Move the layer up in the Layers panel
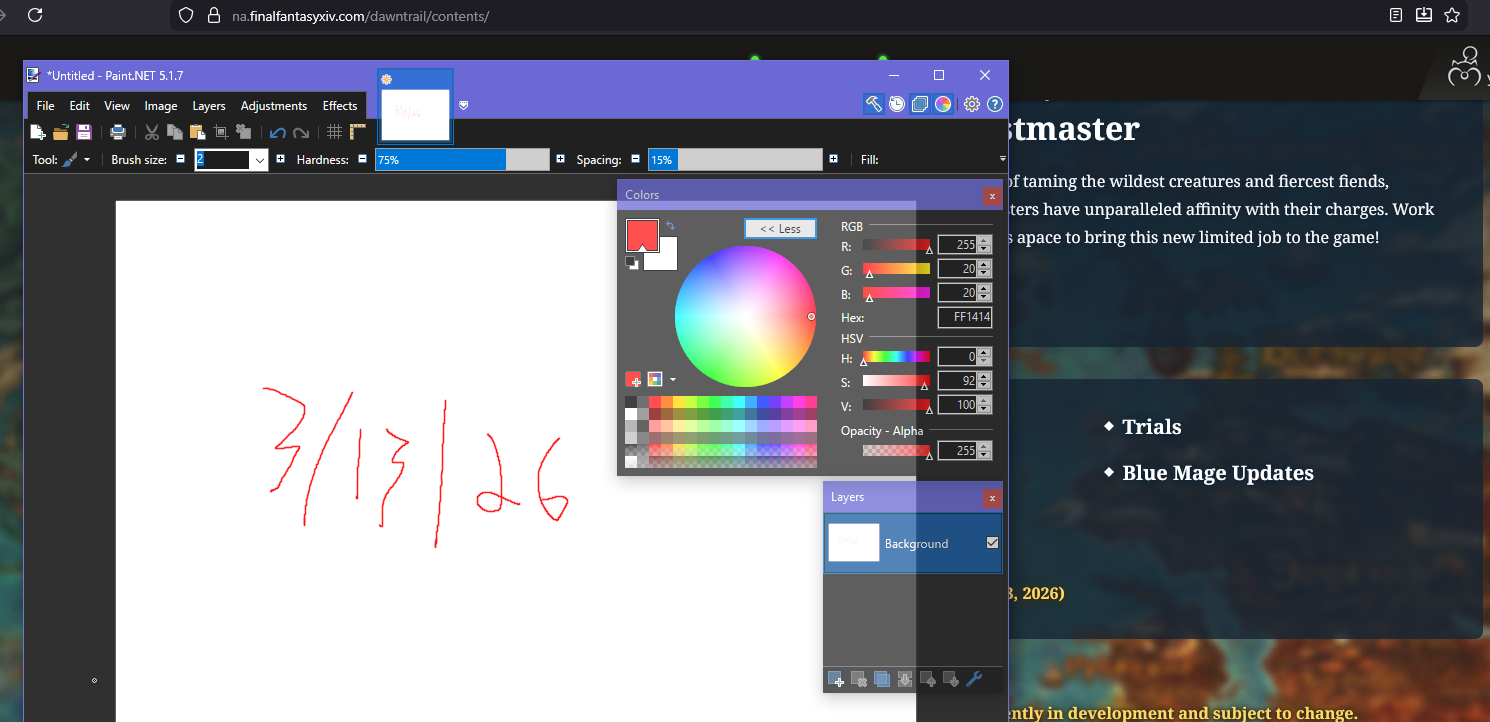 tap(928, 680)
